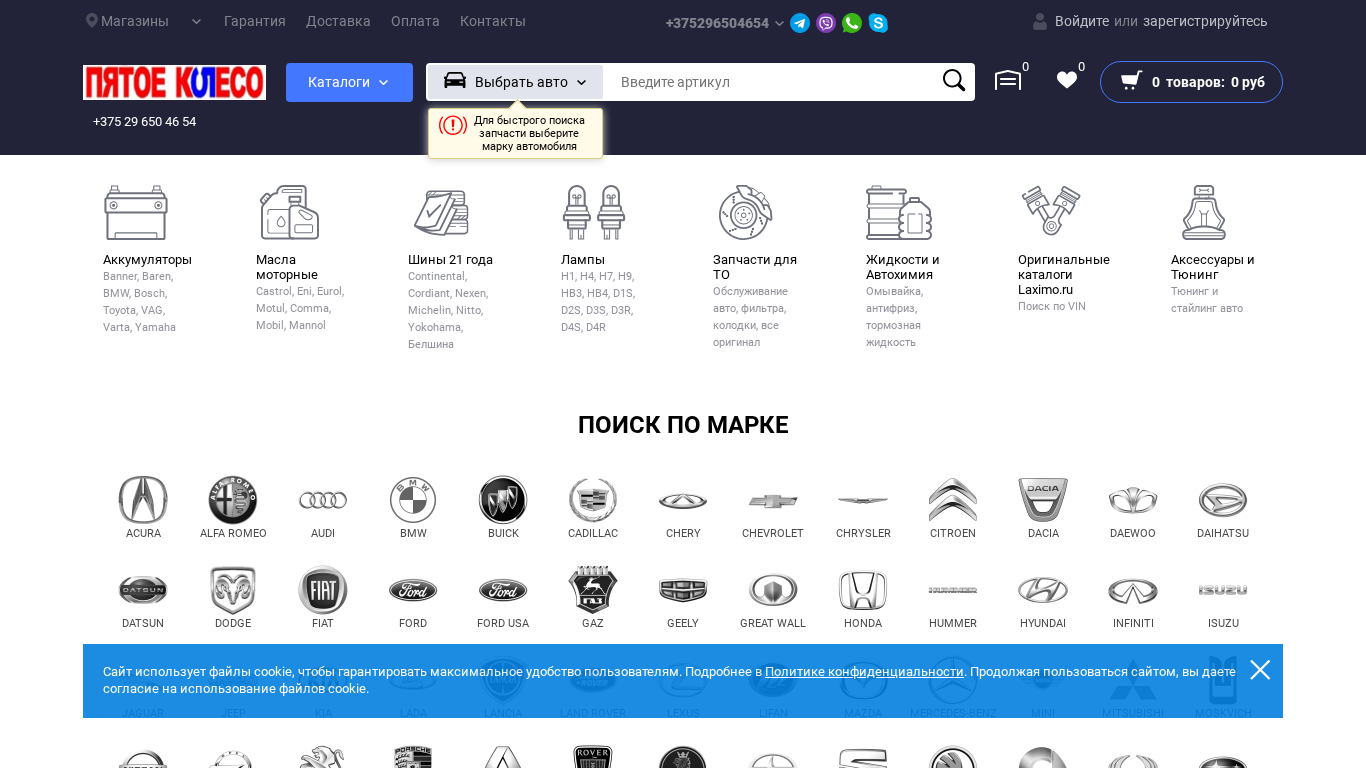Open WhatsApp messenger icon
Viewport: 1366px width, 768px height.
(x=852, y=23)
